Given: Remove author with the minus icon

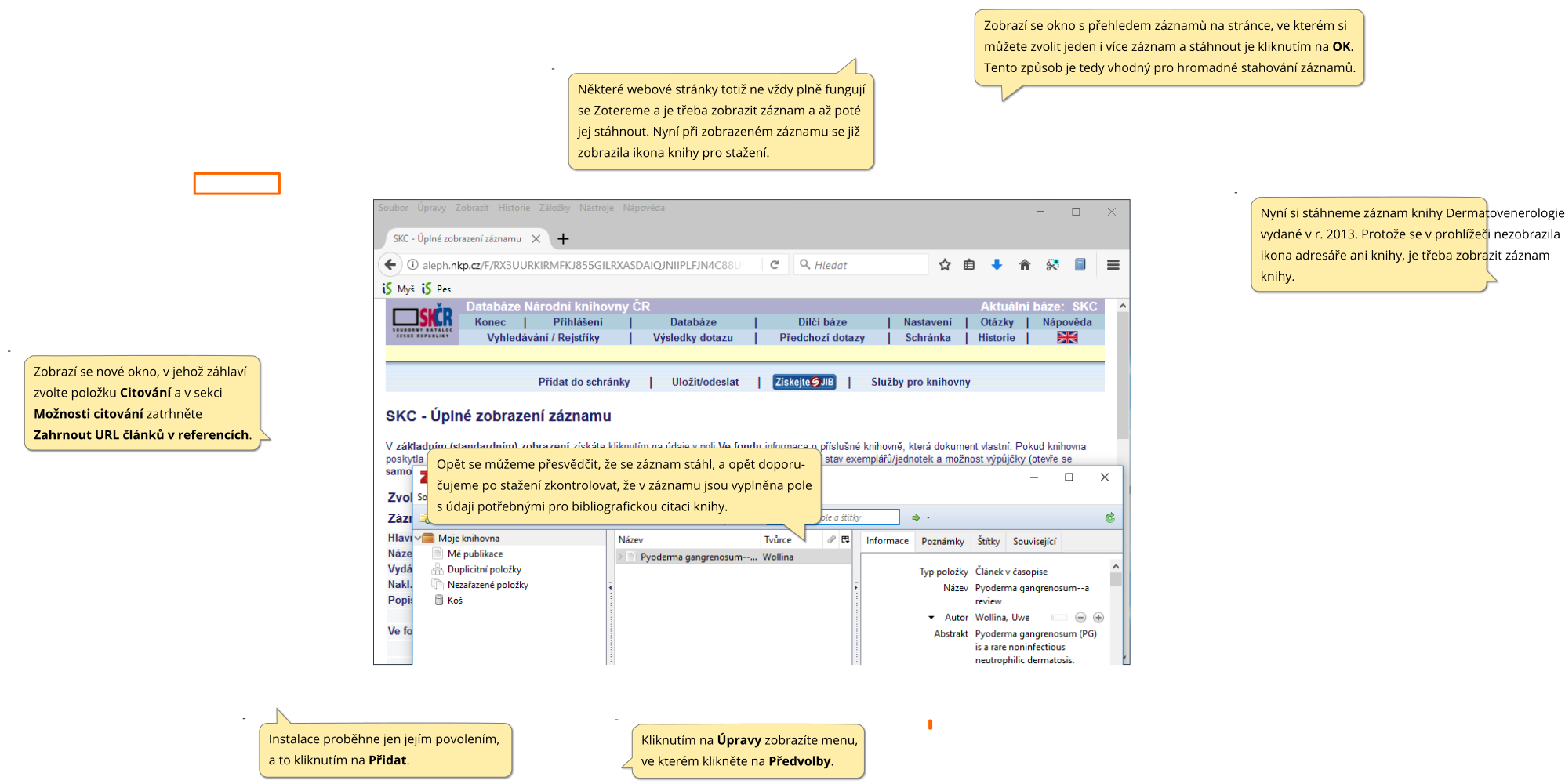Looking at the screenshot, I should coord(1080,618).
